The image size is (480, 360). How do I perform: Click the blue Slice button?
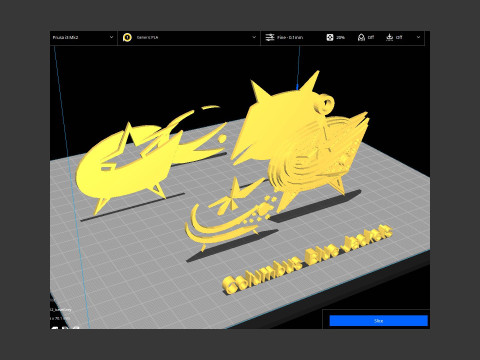coord(378,321)
